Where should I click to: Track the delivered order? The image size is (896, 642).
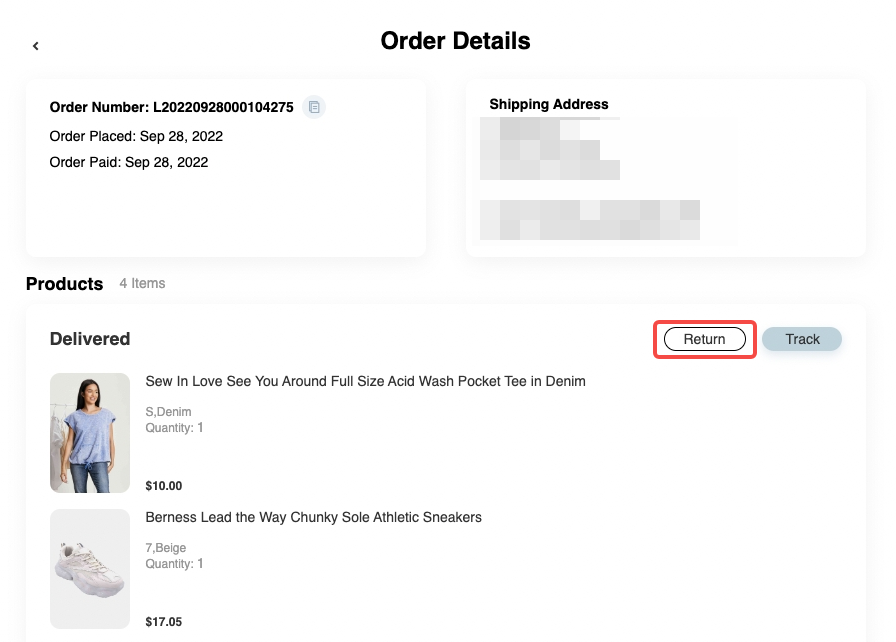pos(802,340)
